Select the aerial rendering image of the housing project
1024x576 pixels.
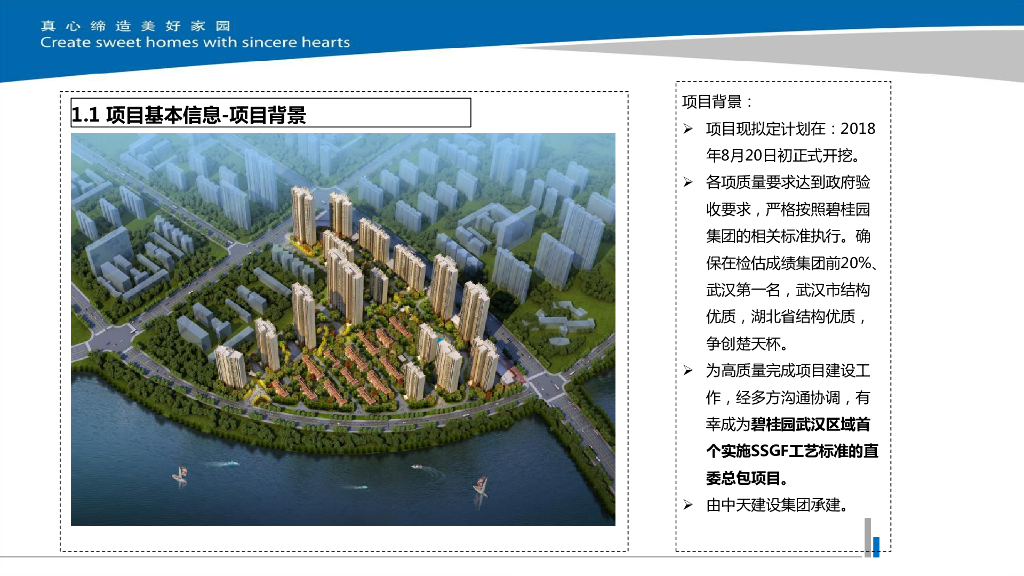[x=343, y=329]
